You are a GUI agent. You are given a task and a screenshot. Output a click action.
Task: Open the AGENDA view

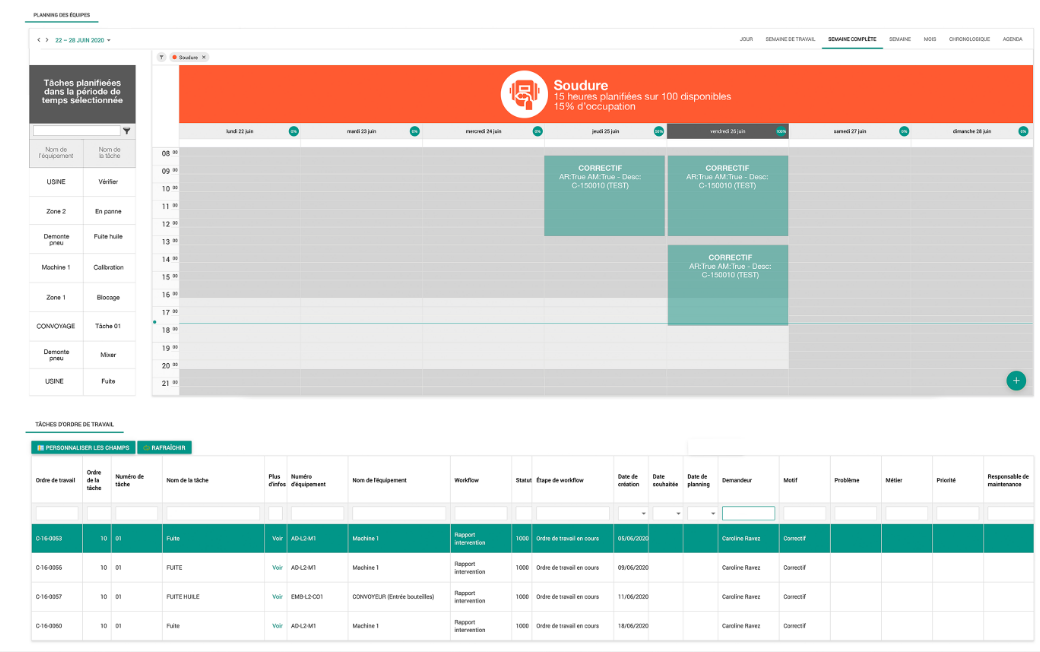1013,39
